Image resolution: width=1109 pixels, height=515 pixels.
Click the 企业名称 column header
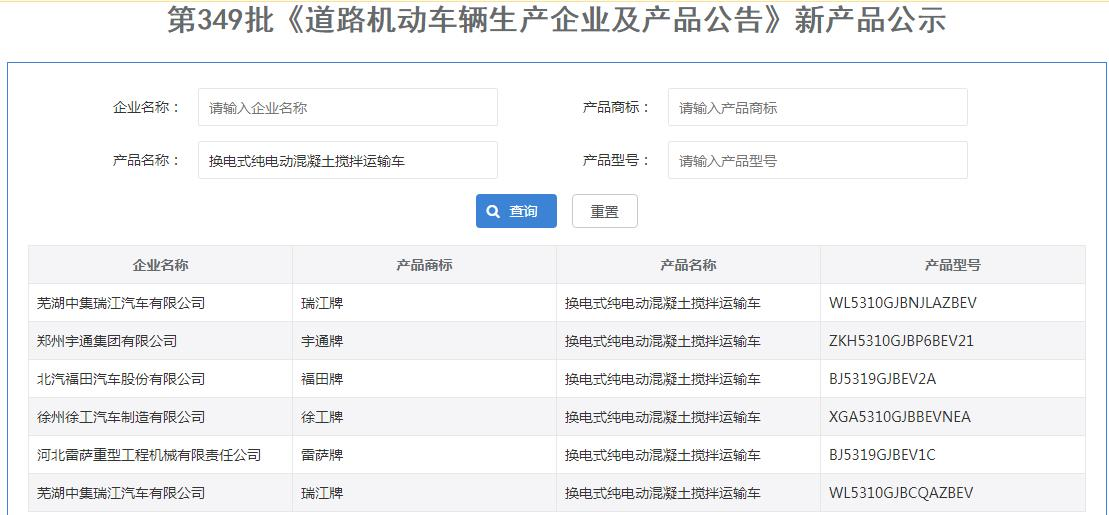(161, 265)
